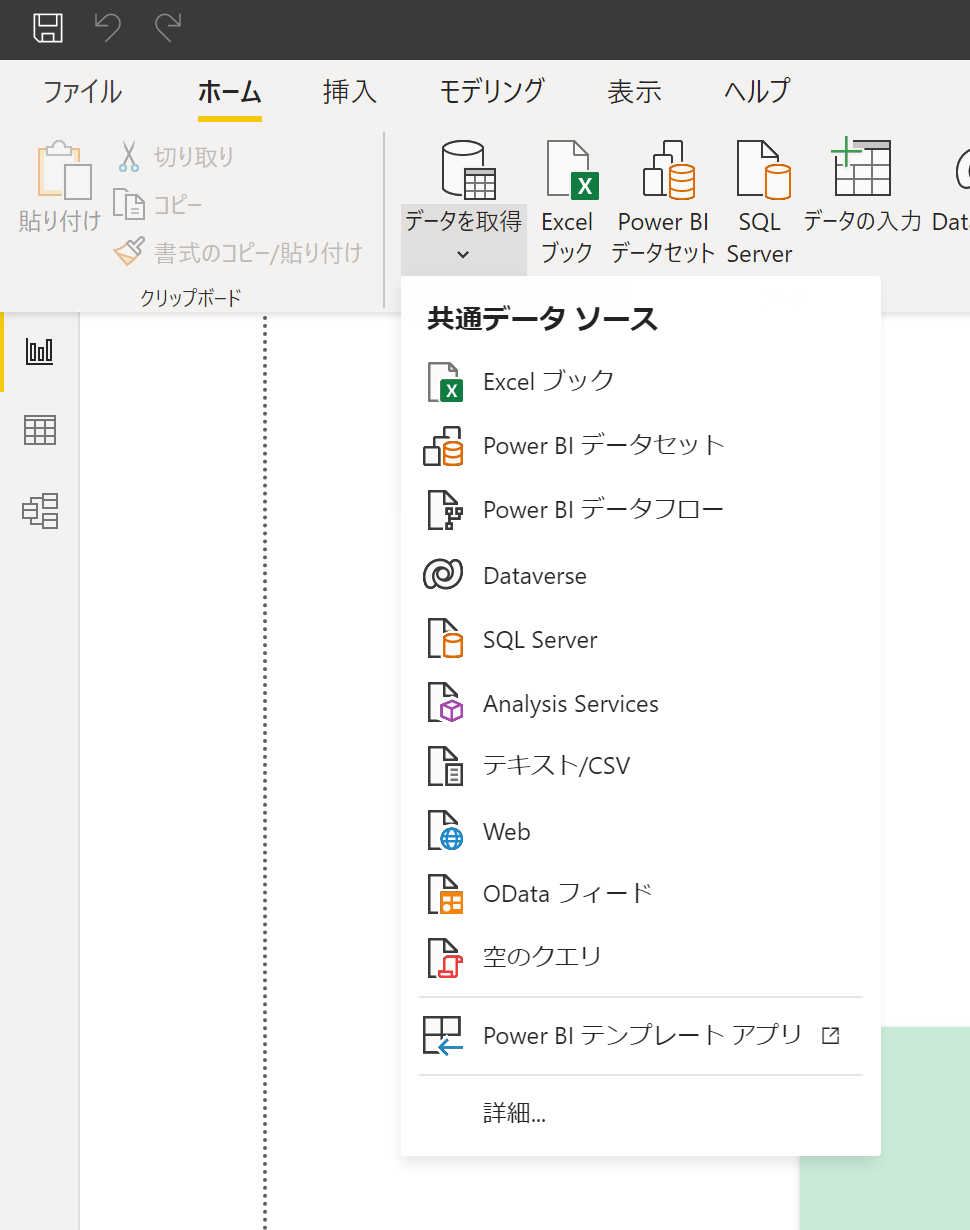Open the Model view icon in sidebar
This screenshot has height=1230, width=970.
(40, 511)
